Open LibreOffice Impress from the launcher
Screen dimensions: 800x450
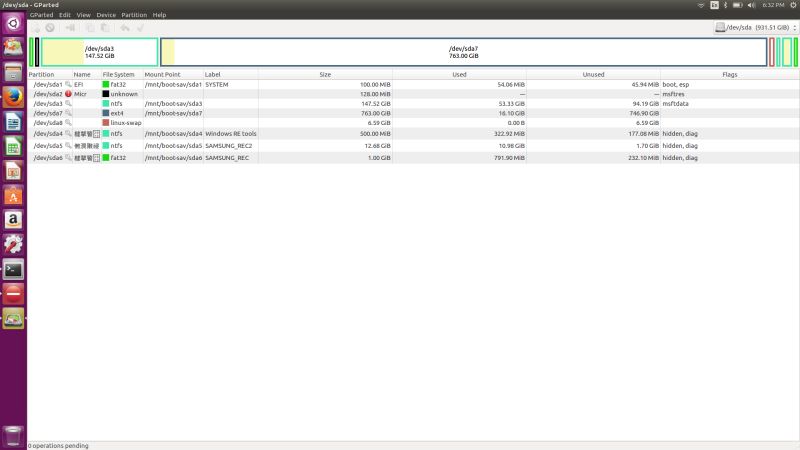pos(13,171)
